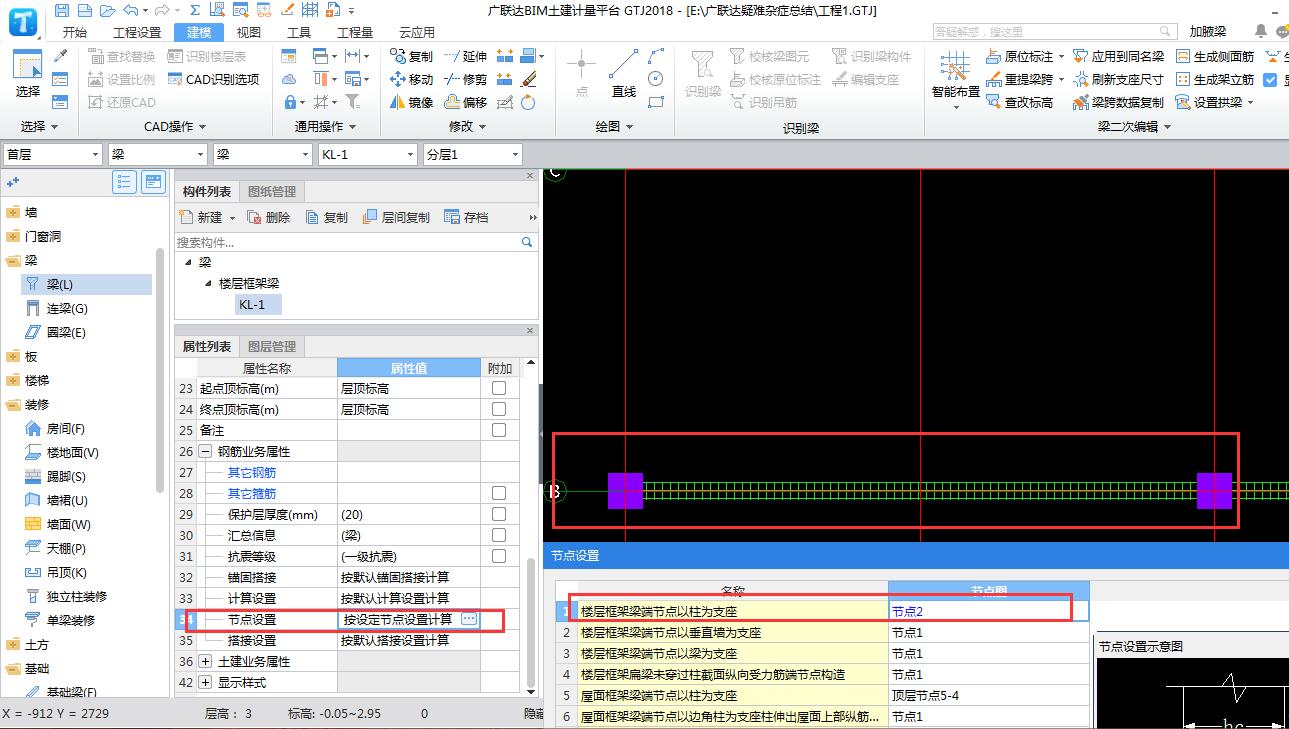The height and width of the screenshot is (729, 1289).
Task: Switch to the 图层管理 tab
Action: point(272,346)
